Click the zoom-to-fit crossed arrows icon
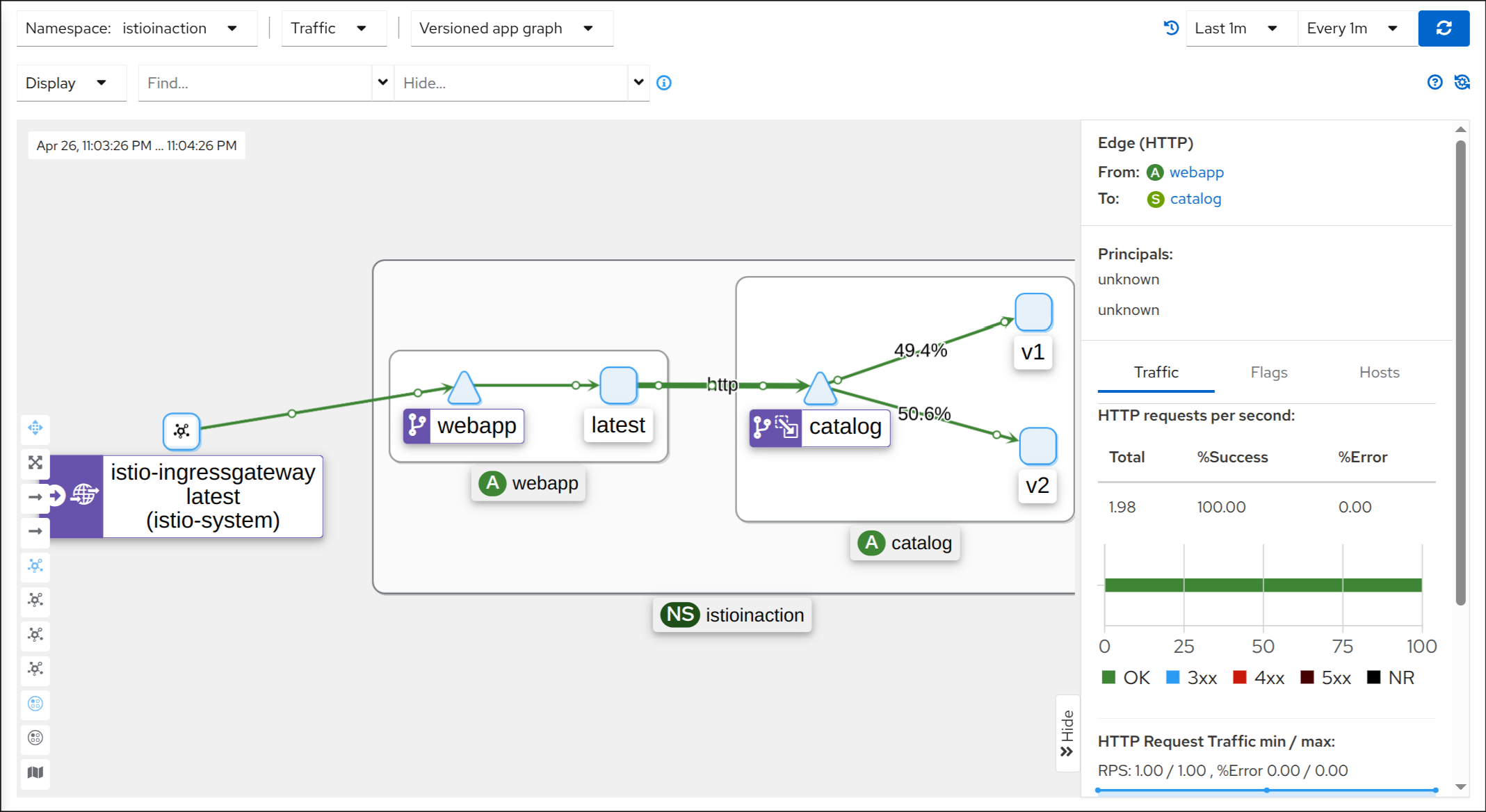 [x=35, y=462]
